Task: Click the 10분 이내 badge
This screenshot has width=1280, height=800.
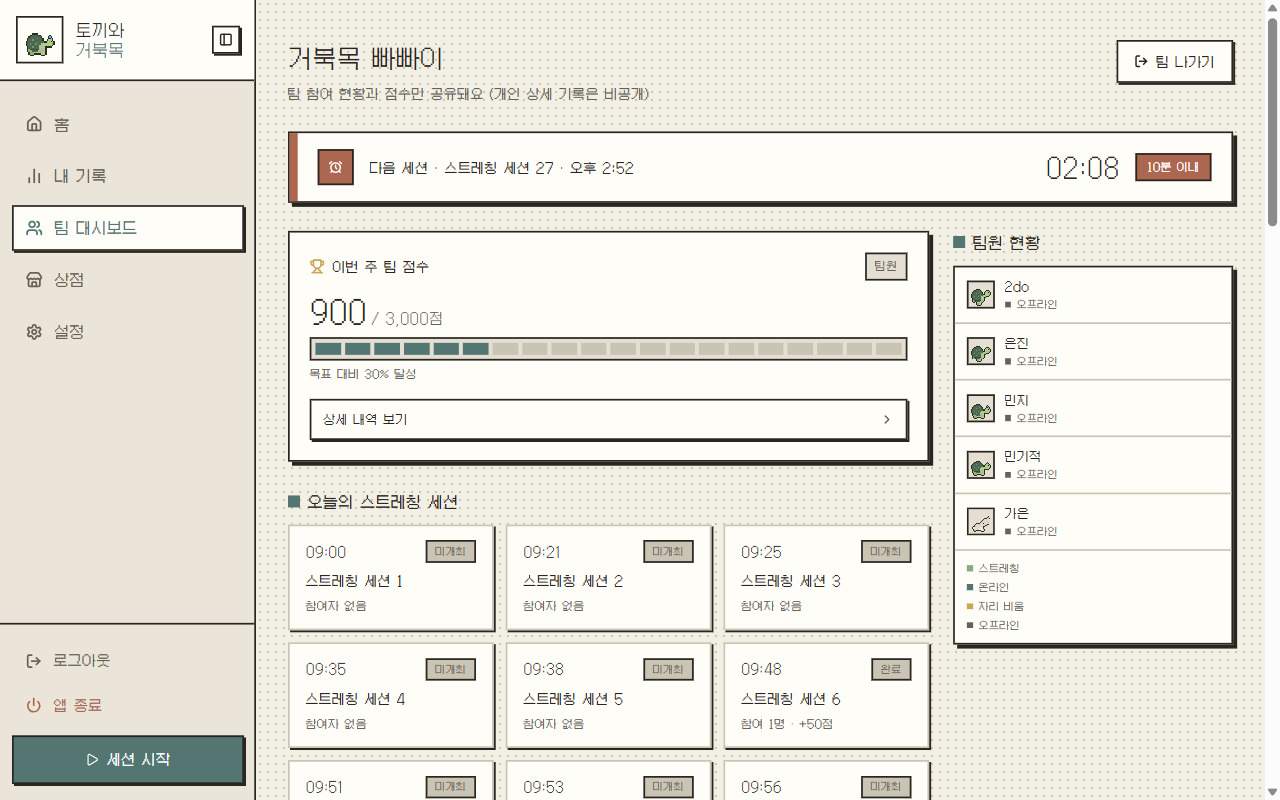Action: coord(1173,167)
